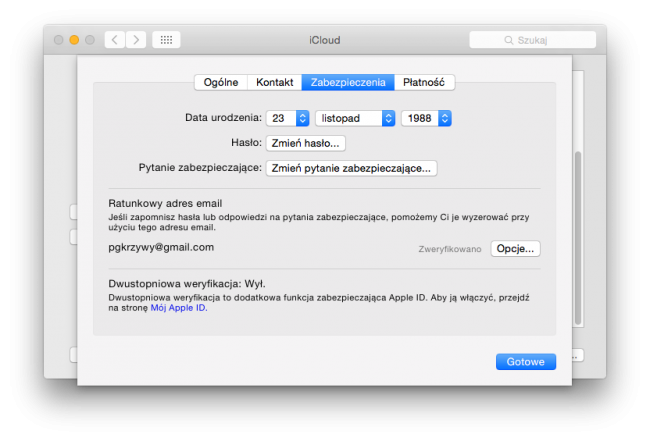Screen dimensions: 650x441
Task: Click the Zweryfikowano status text
Action: pos(450,249)
